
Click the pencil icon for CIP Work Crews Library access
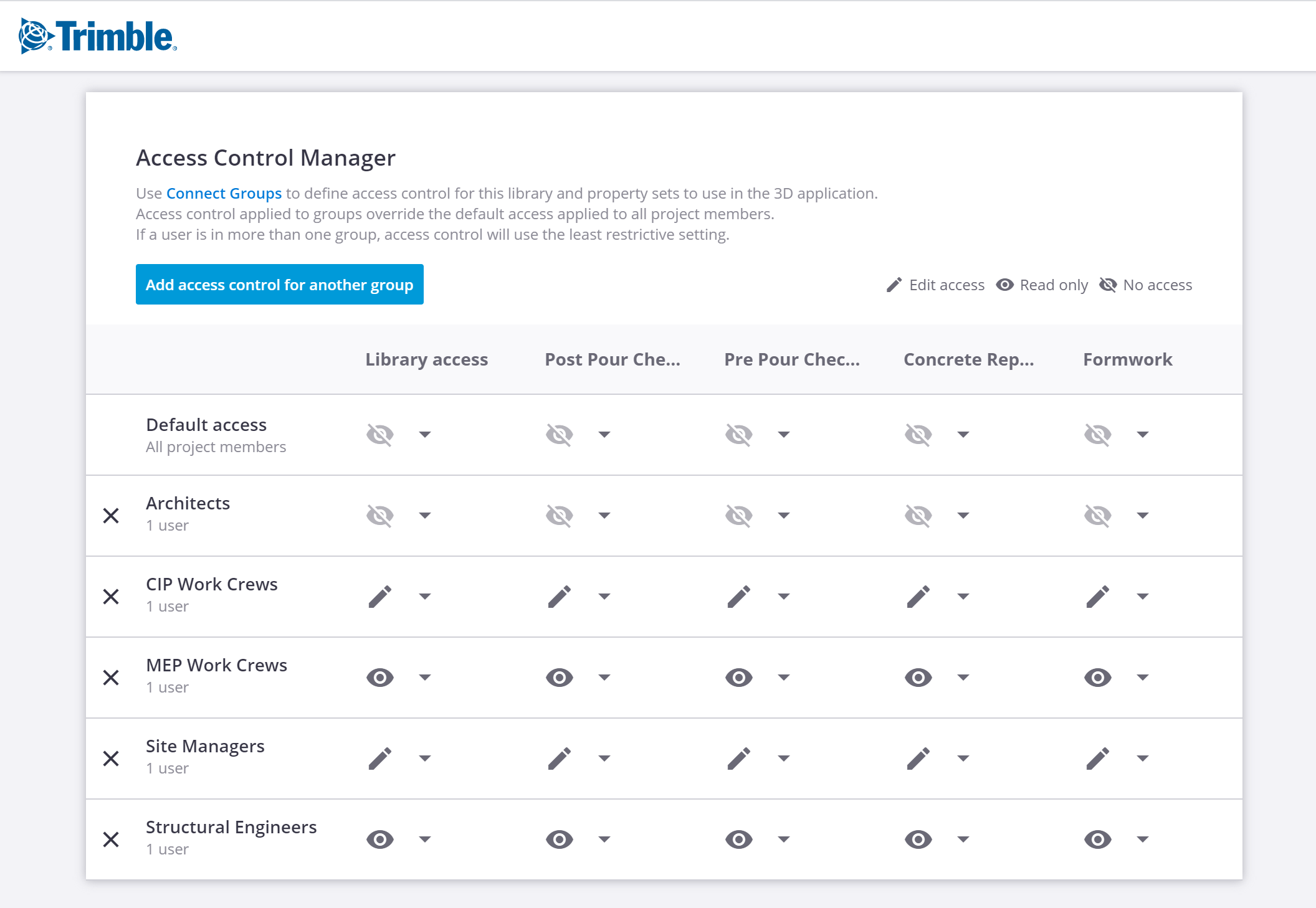click(x=381, y=596)
